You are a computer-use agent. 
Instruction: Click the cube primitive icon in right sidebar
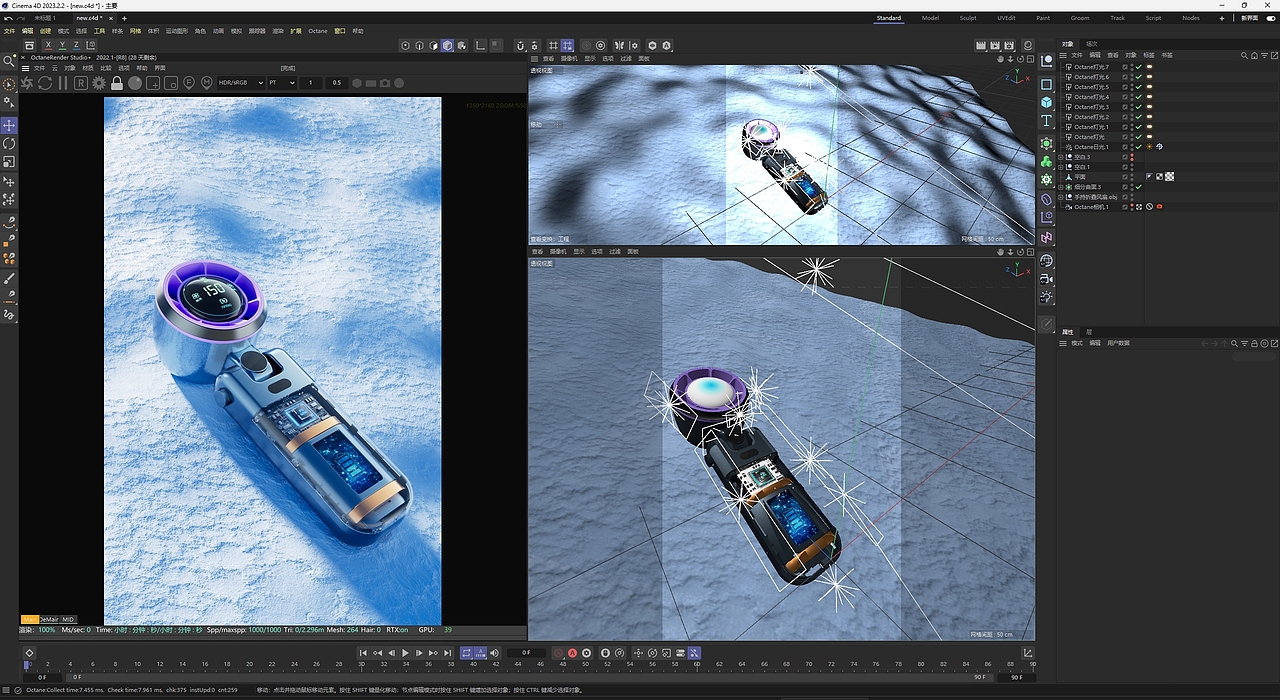pyautogui.click(x=1046, y=101)
